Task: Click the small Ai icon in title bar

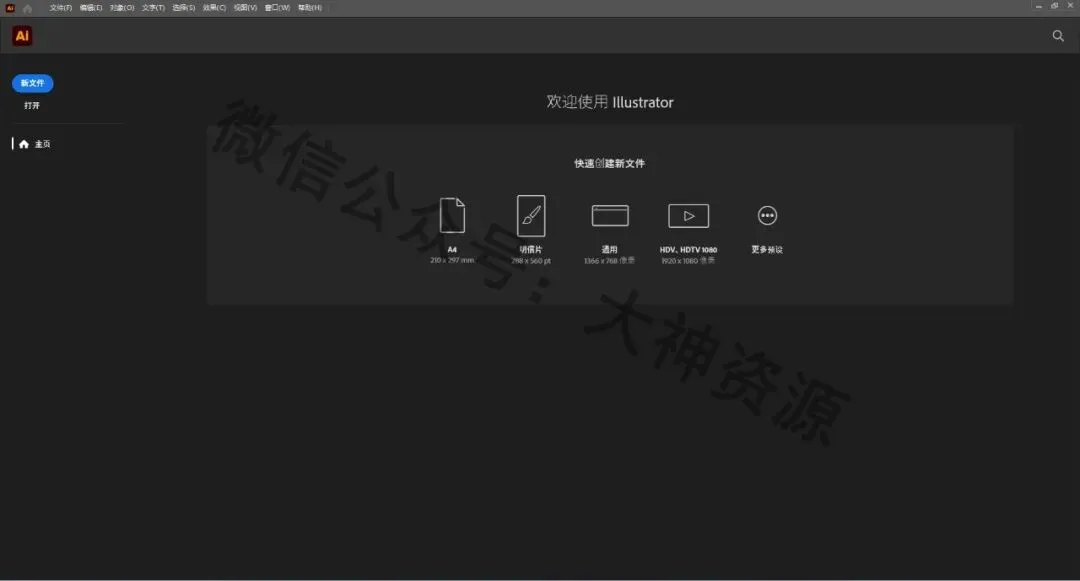Action: pyautogui.click(x=10, y=8)
